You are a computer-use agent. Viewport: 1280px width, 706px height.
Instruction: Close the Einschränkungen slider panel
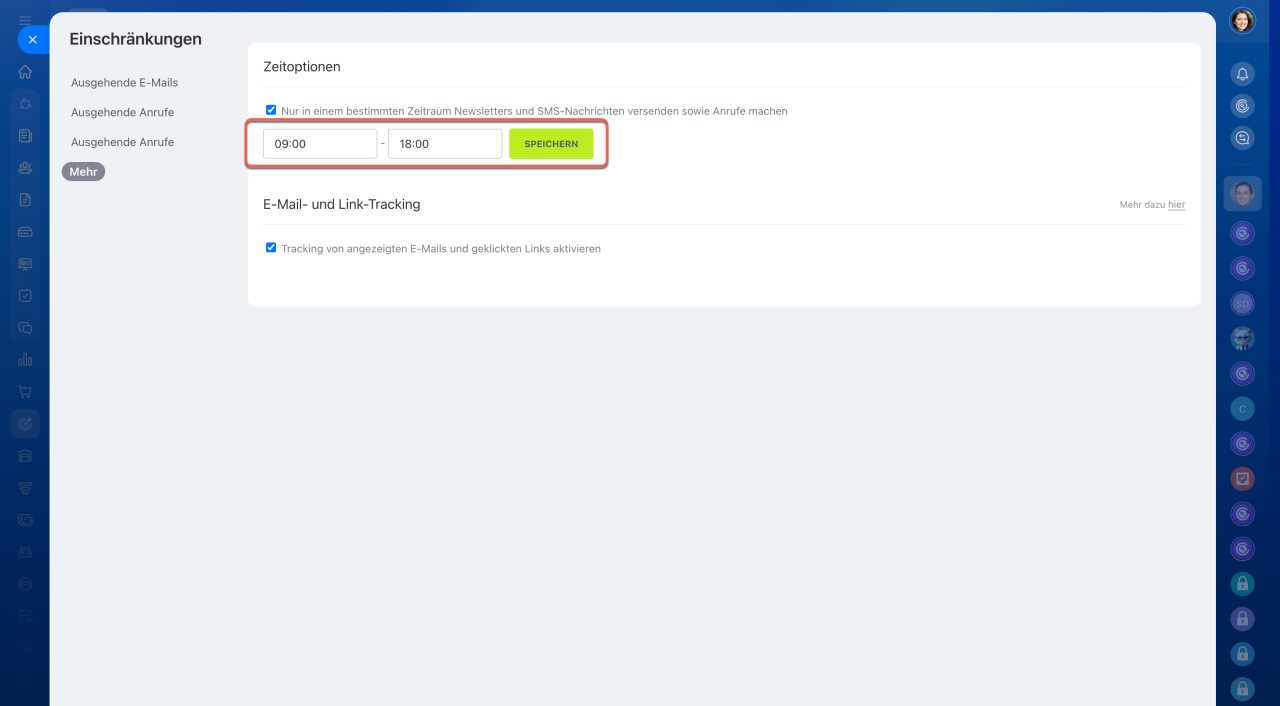click(x=32, y=40)
